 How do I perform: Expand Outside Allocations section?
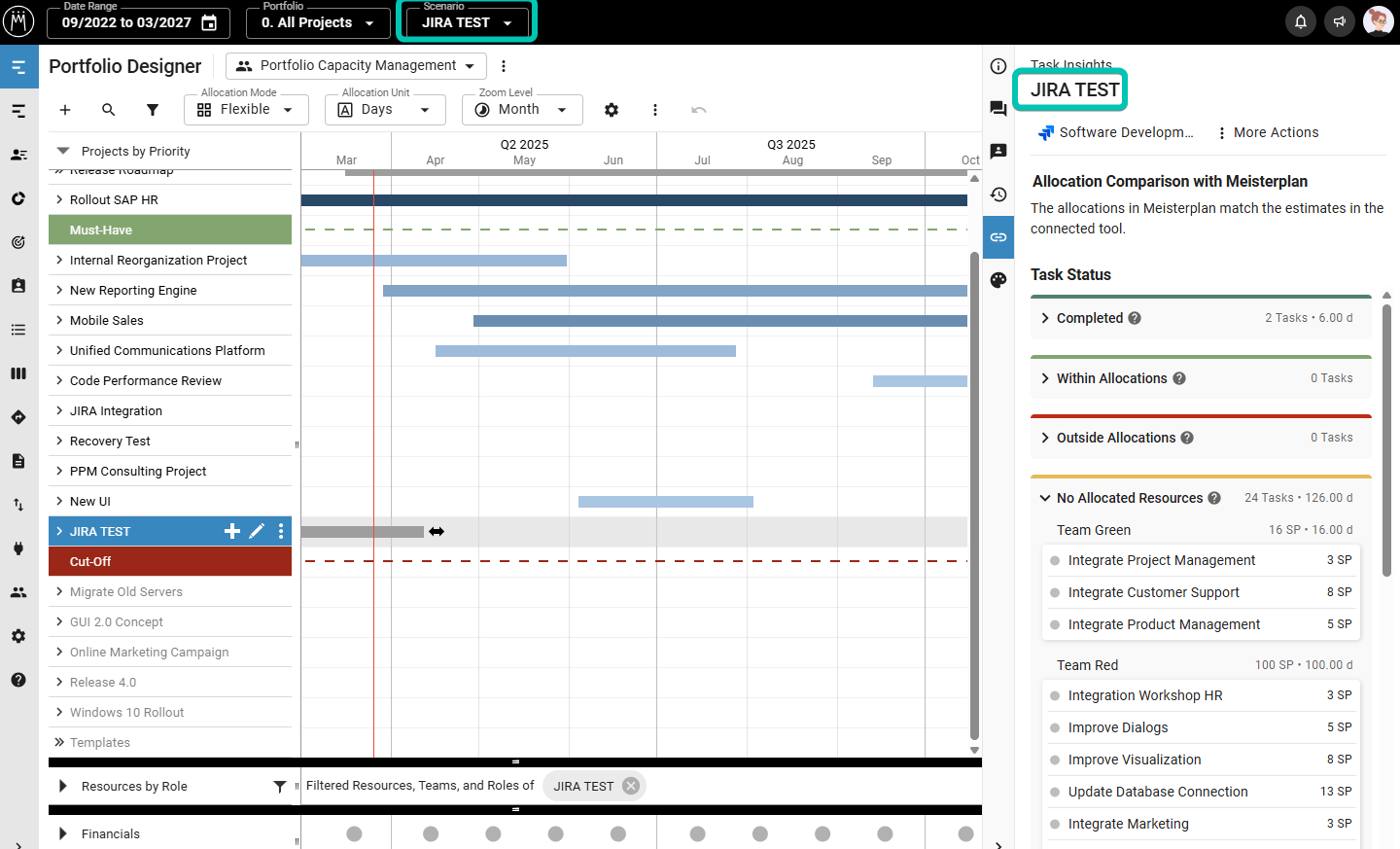1045,438
